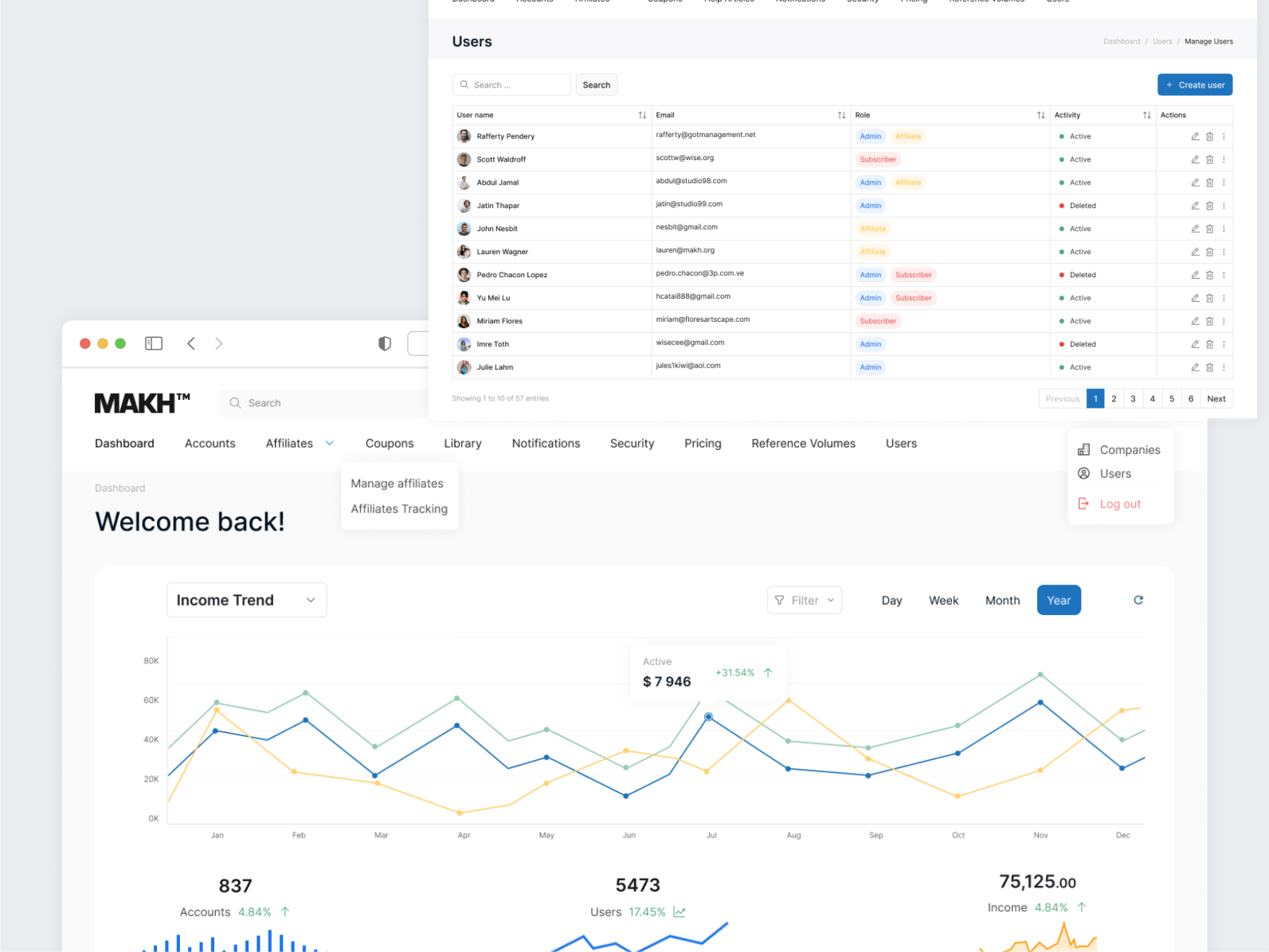
Task: Click Previous pagination button
Action: [1063, 398]
